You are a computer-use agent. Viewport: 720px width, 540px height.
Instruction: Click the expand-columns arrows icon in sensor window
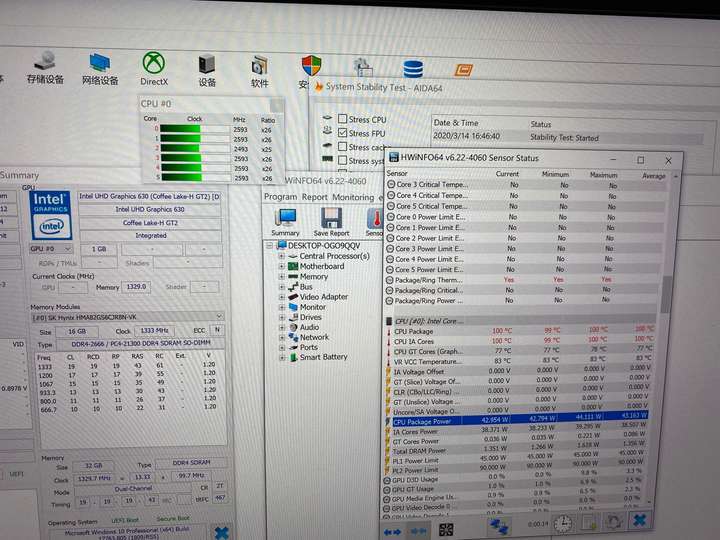click(x=391, y=532)
